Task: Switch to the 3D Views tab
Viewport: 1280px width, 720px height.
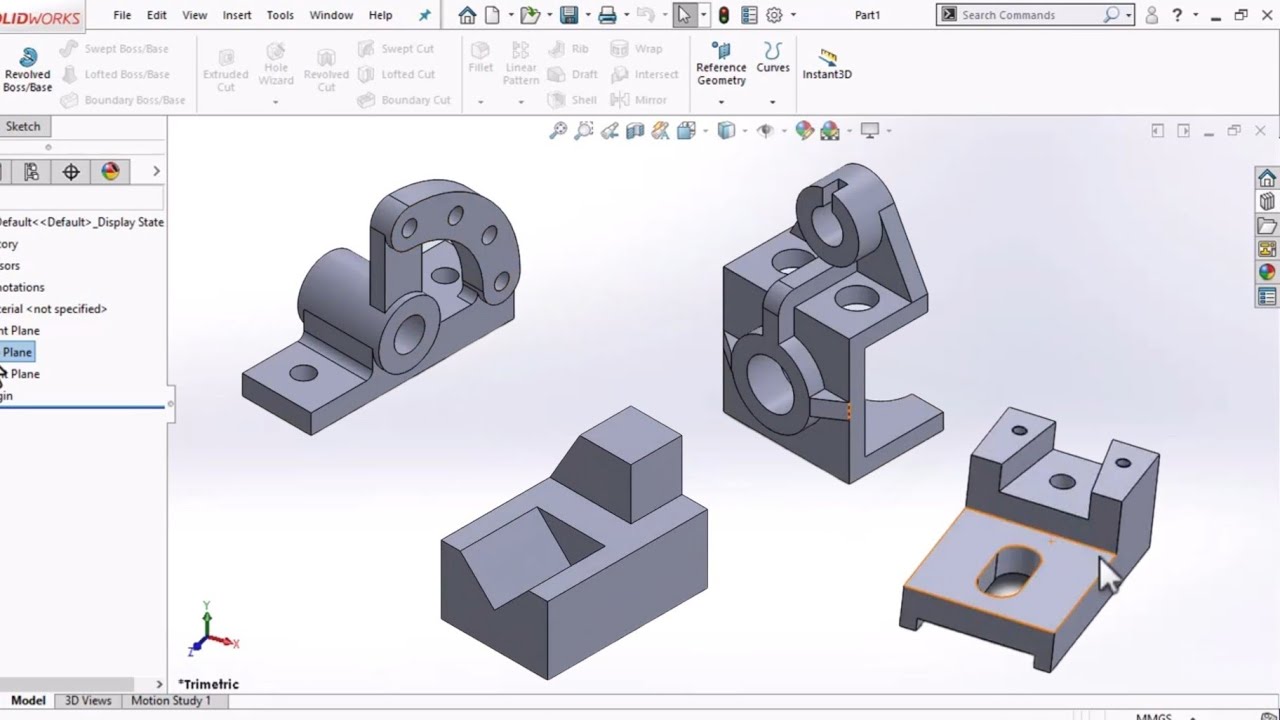Action: (x=88, y=701)
